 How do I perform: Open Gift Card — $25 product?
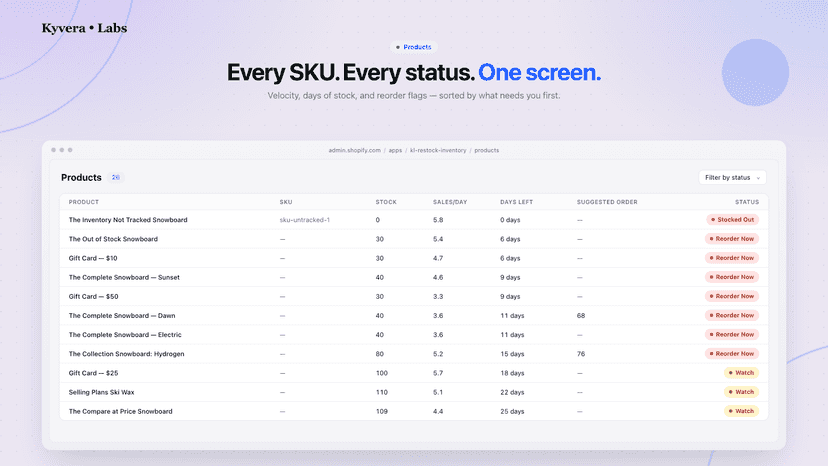click(x=93, y=373)
